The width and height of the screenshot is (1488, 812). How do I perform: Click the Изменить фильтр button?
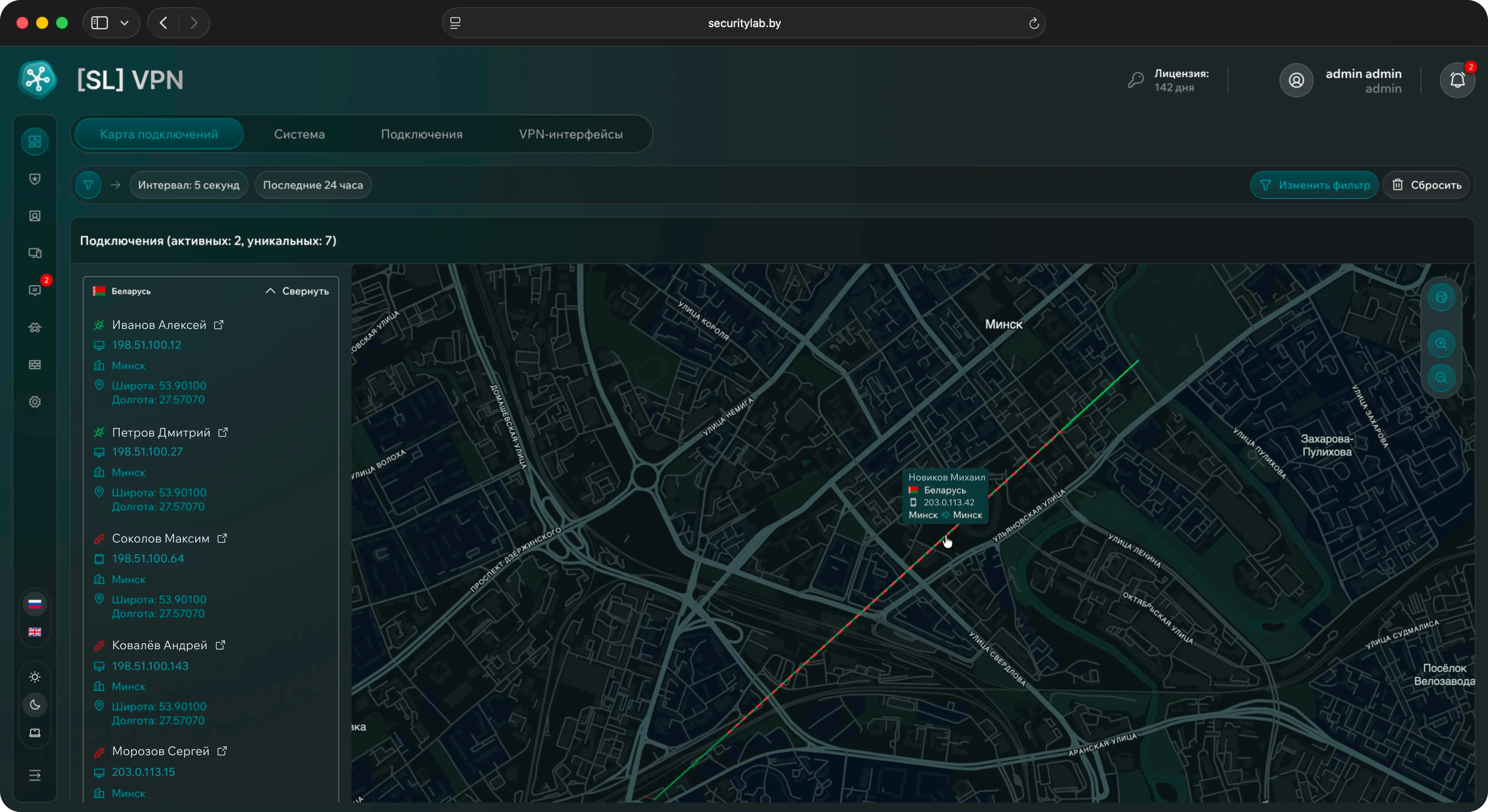pyautogui.click(x=1314, y=185)
